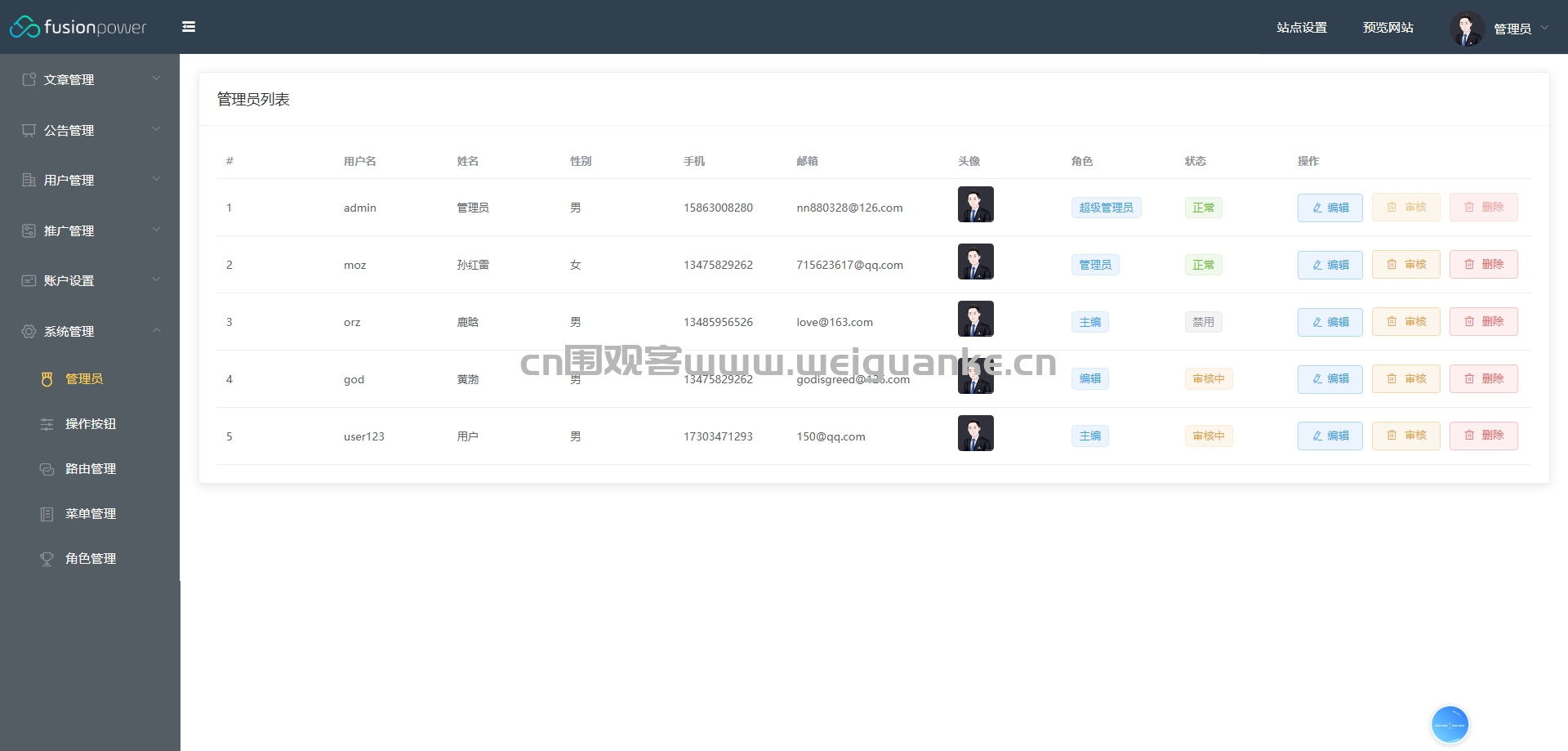Expand the 用户管理 menu chevron
Screen dimensions: 1568x751
[156, 179]
